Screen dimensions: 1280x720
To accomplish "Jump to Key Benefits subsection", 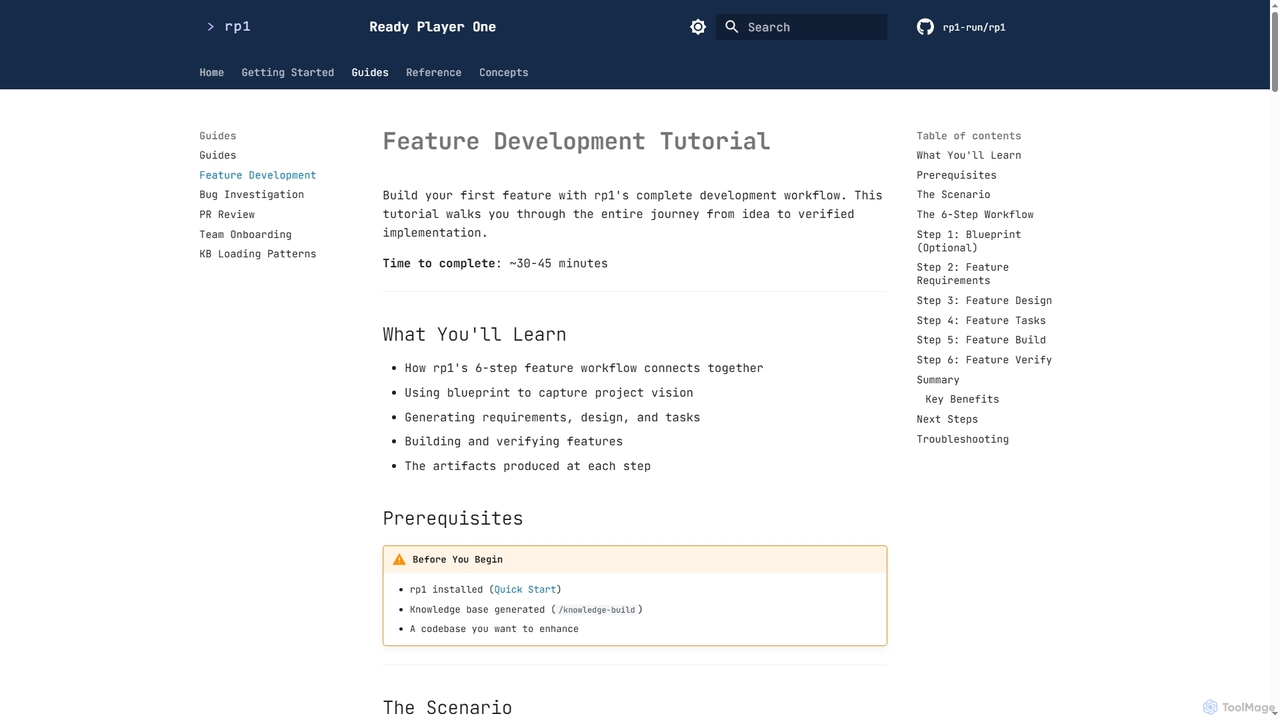I will pyautogui.click(x=962, y=399).
